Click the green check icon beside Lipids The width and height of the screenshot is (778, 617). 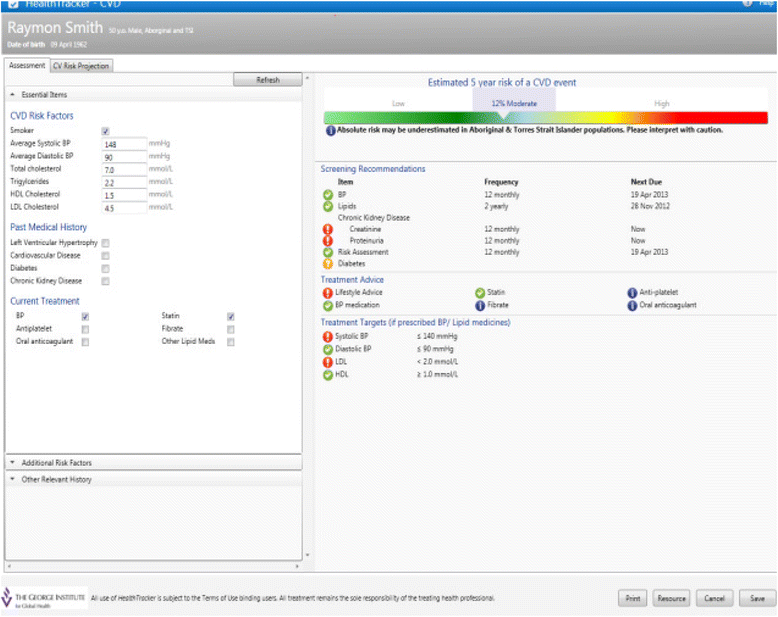click(x=328, y=206)
